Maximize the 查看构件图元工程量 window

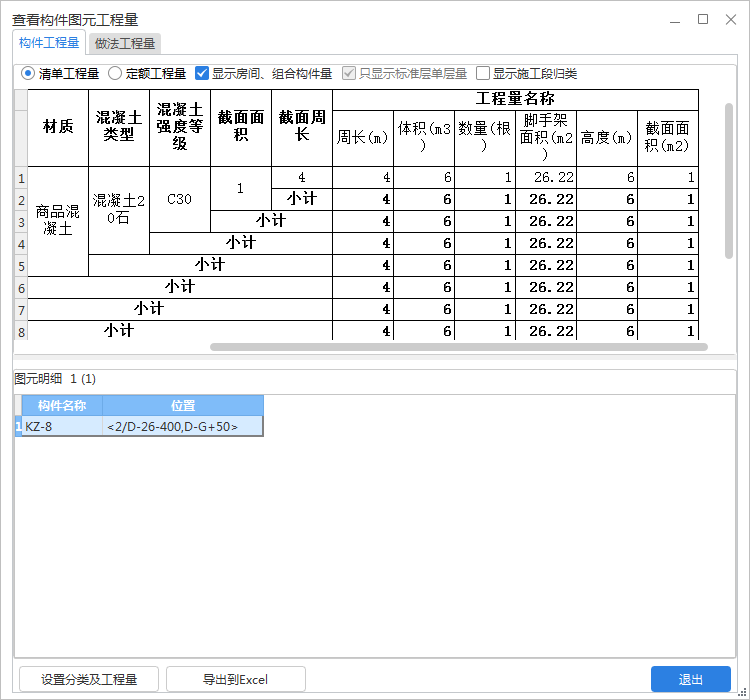703,20
